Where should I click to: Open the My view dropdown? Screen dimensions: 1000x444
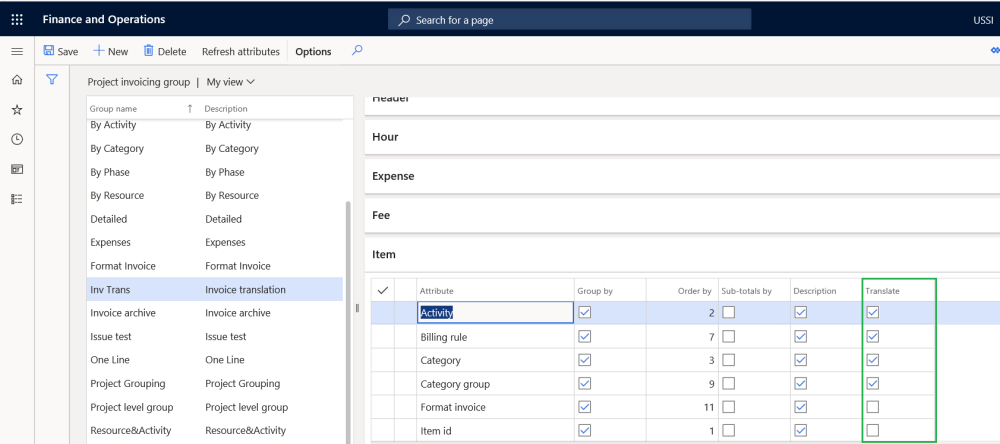[231, 82]
